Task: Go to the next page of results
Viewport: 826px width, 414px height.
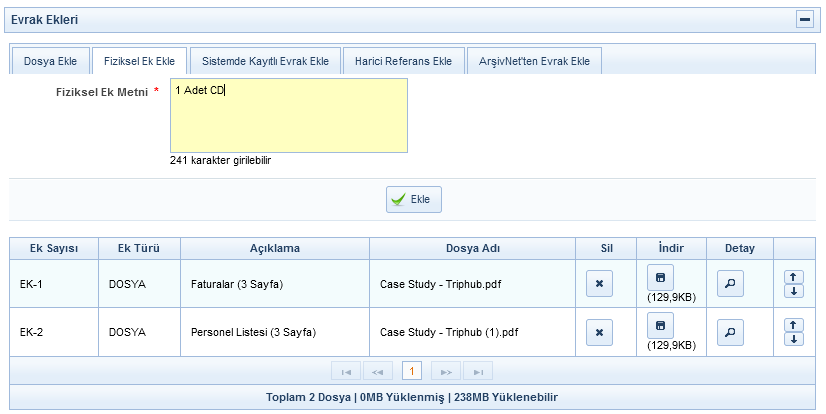Action: [446, 372]
